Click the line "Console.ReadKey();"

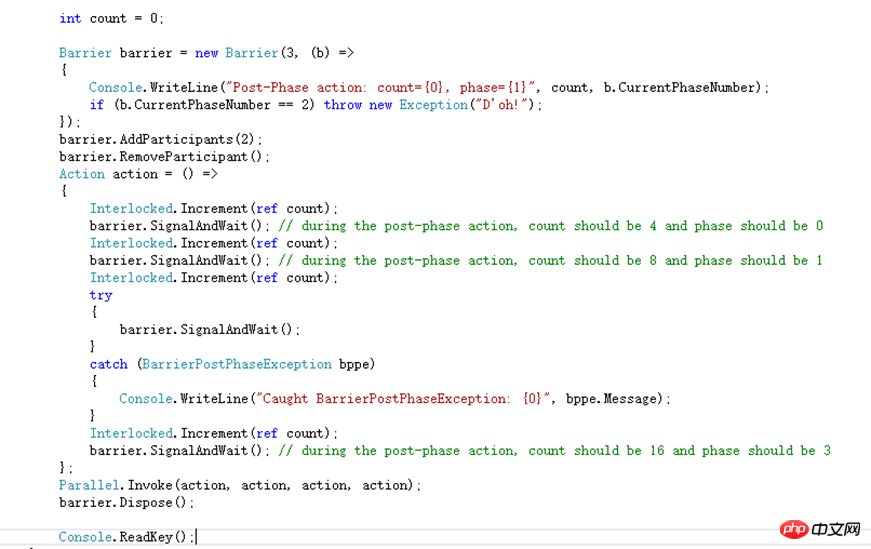(127, 537)
